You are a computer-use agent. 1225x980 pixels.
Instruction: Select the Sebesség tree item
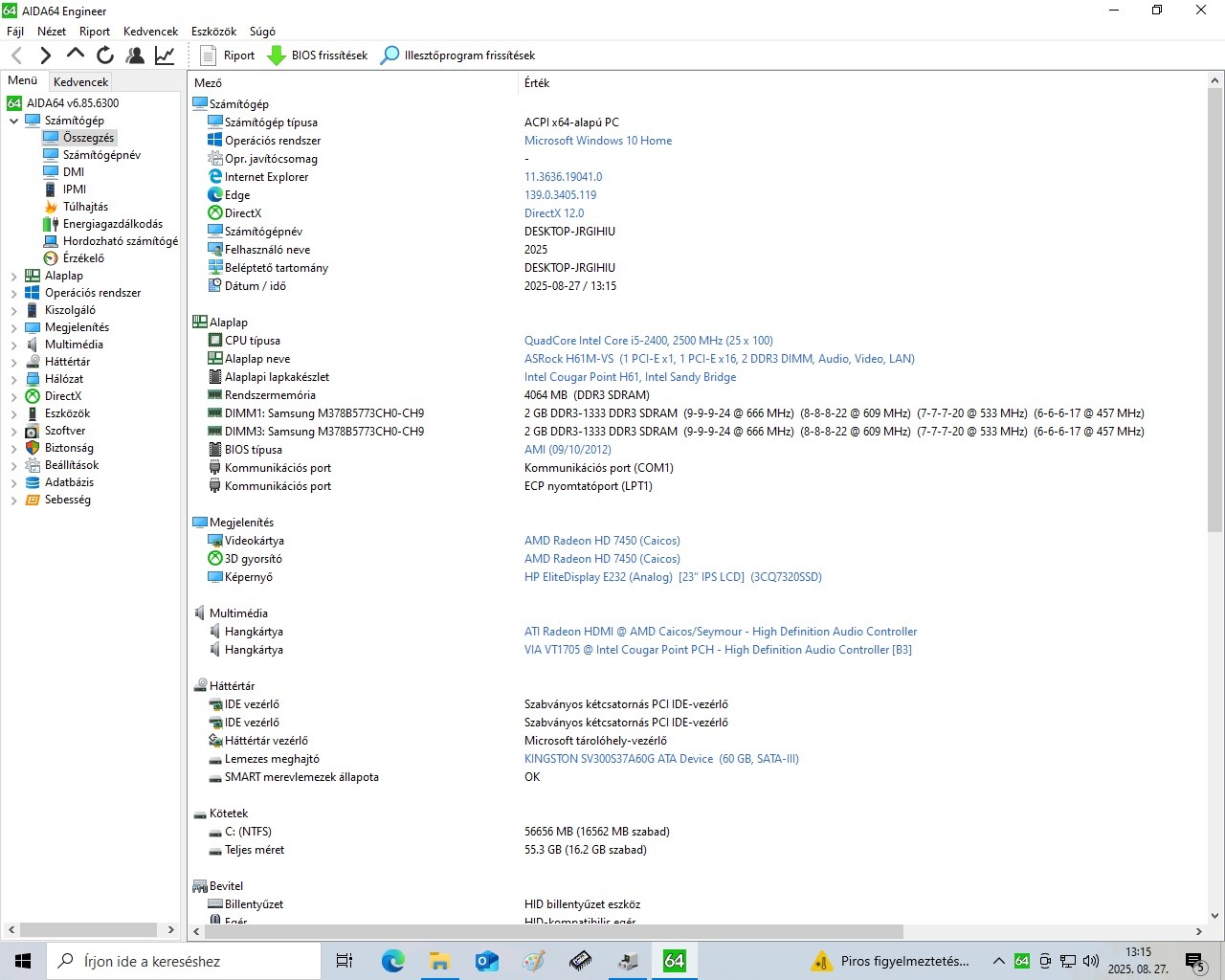click(67, 500)
